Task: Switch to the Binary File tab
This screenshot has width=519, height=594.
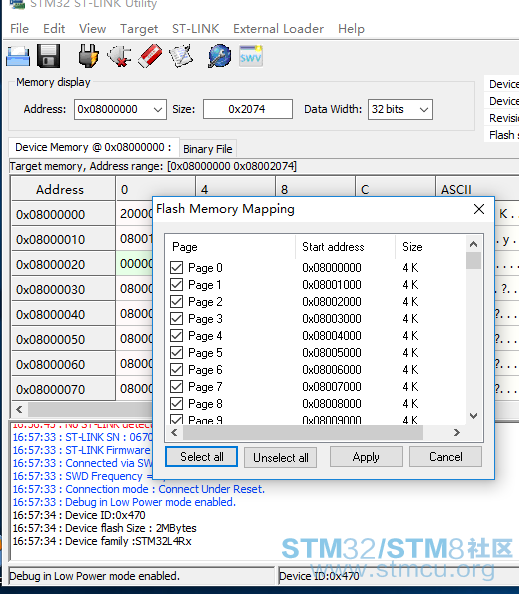Action: 208,149
